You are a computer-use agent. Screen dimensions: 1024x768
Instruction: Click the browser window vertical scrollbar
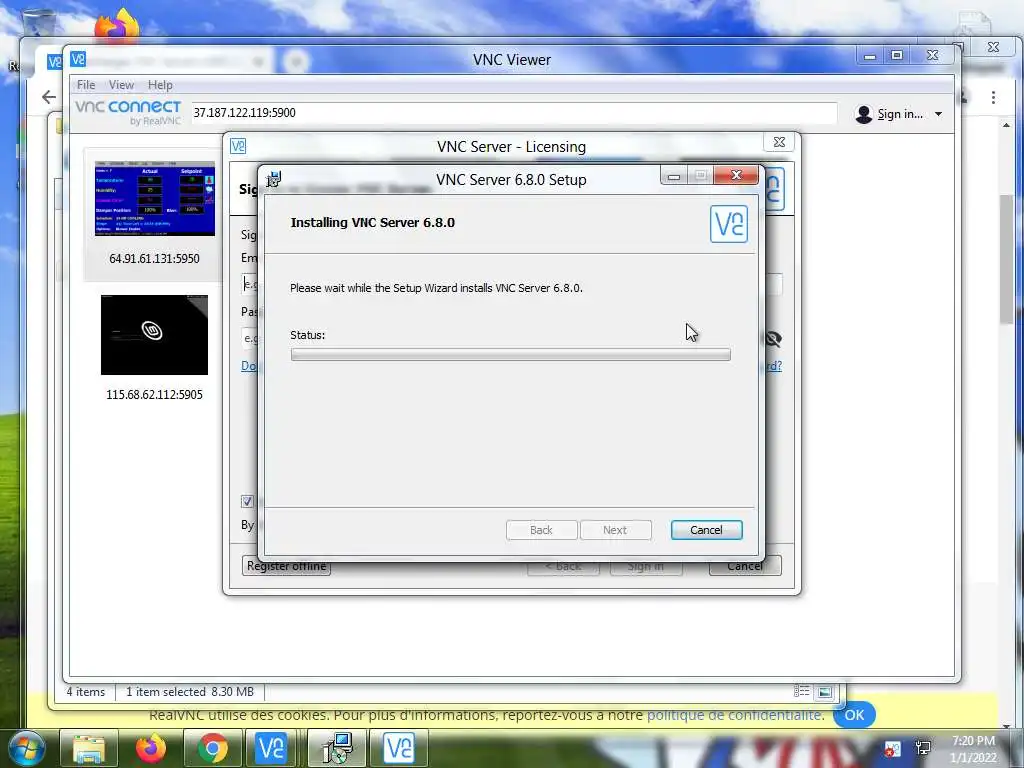click(1006, 259)
